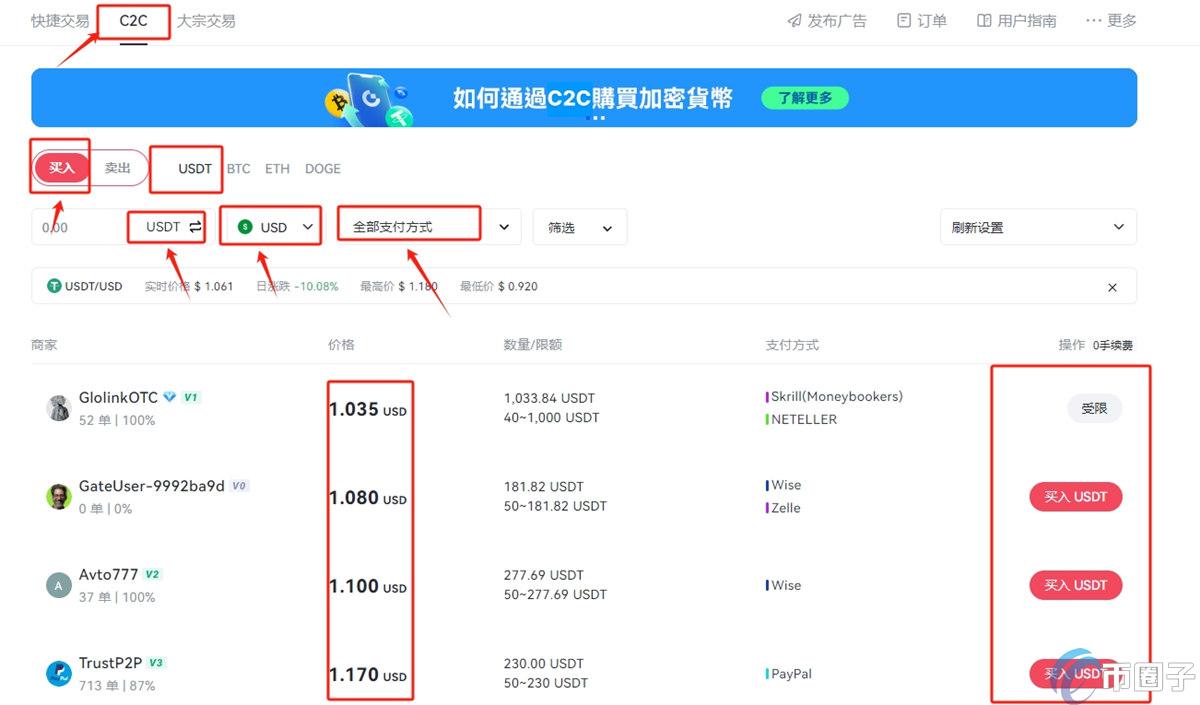
Task: Select the BTC coin tab
Action: (x=238, y=168)
